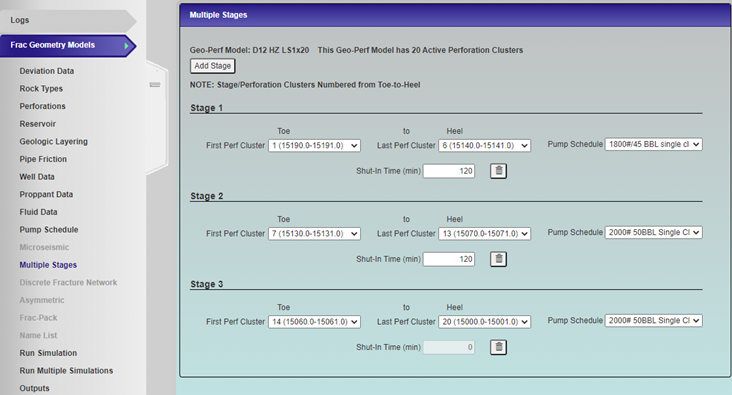Open Run Multiple Simulations
The image size is (732, 395).
pyautogui.click(x=66, y=371)
